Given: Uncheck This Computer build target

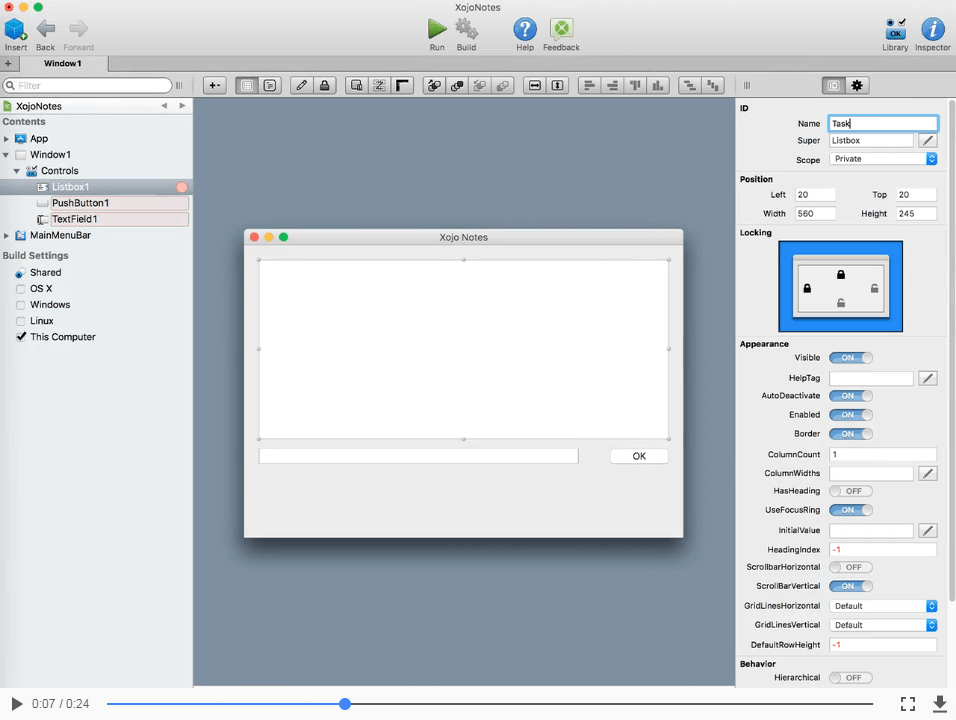Looking at the screenshot, I should pyautogui.click(x=21, y=337).
